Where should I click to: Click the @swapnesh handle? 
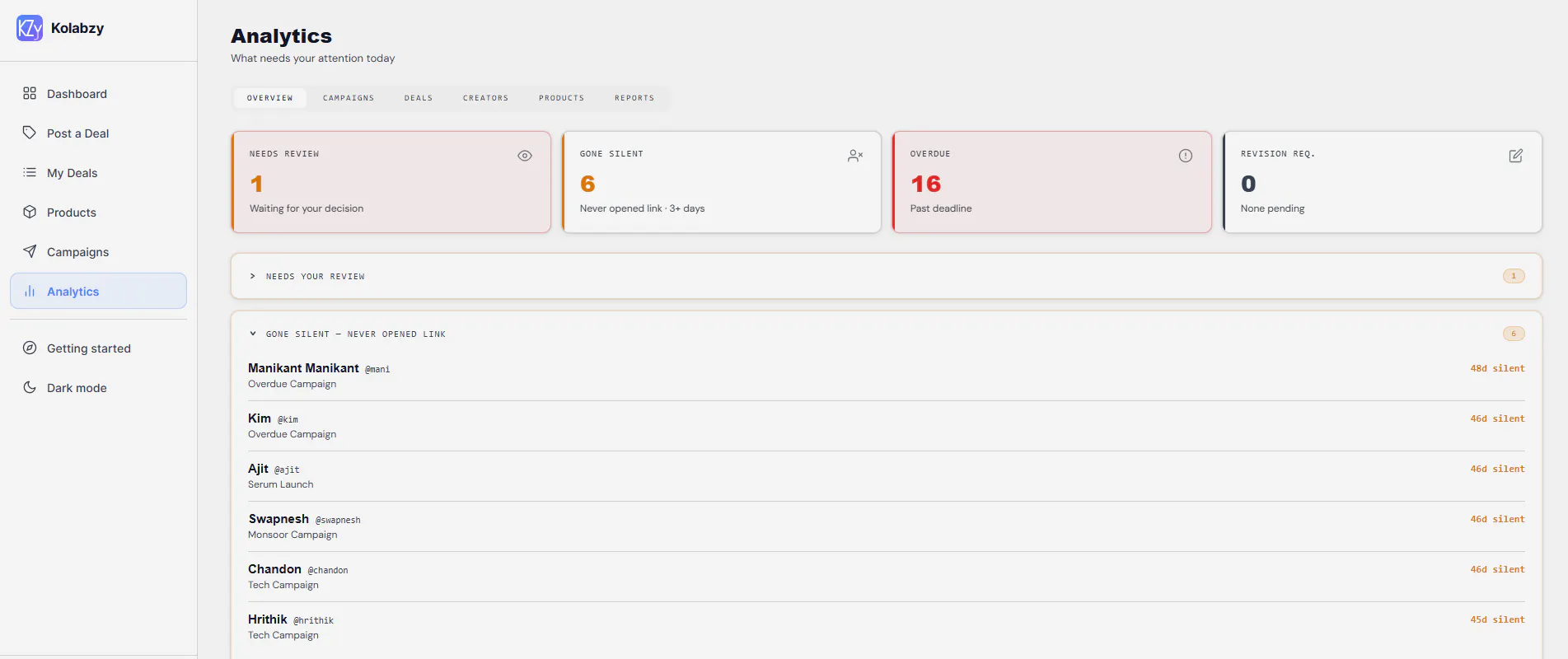click(338, 521)
